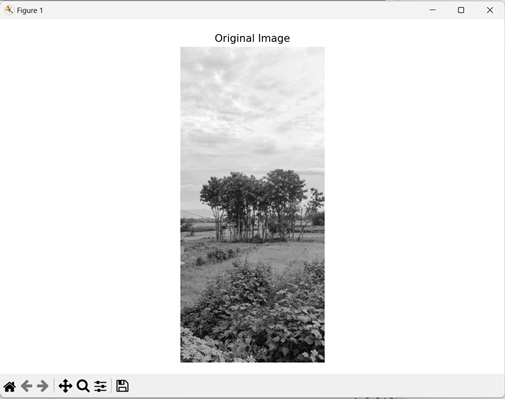This screenshot has height=399, width=505.
Task: Click the blank canvas left of the image
Action: coord(90,200)
